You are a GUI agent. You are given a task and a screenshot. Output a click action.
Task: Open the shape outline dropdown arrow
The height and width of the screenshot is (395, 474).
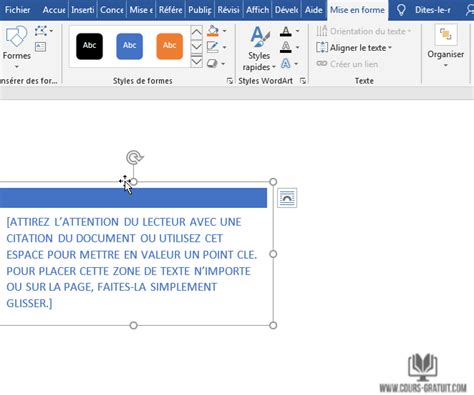coord(225,47)
